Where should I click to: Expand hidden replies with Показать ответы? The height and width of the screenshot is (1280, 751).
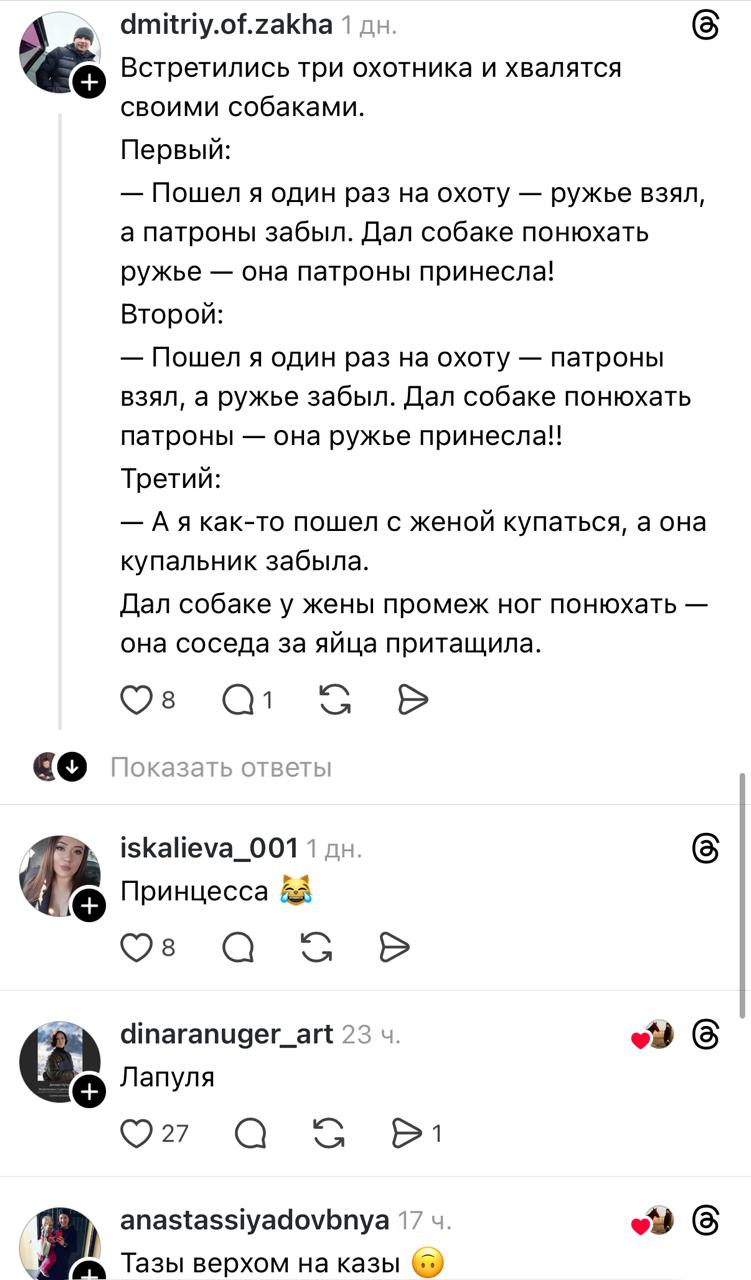[220, 767]
